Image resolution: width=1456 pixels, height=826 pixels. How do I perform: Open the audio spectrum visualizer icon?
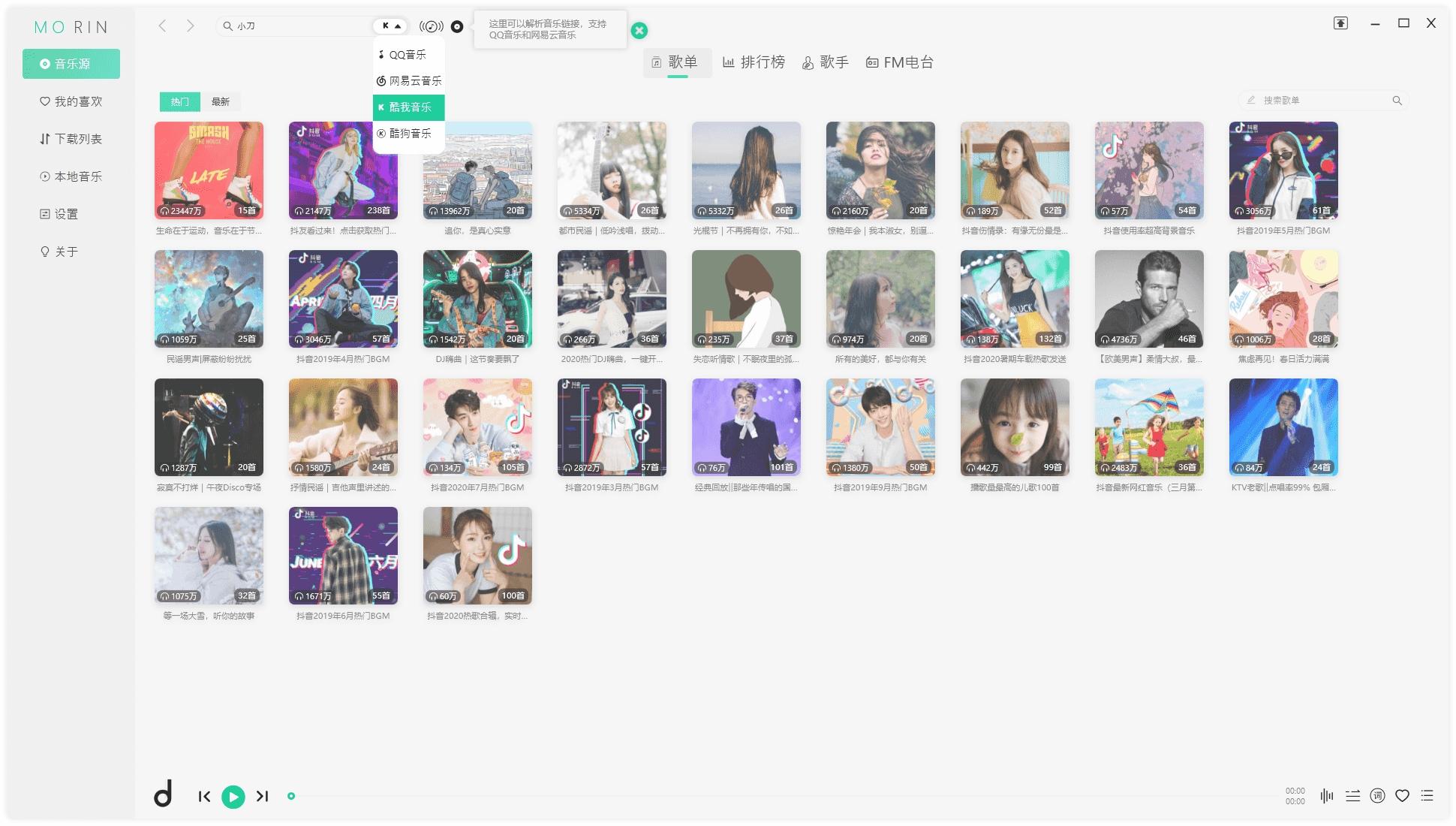point(1327,796)
